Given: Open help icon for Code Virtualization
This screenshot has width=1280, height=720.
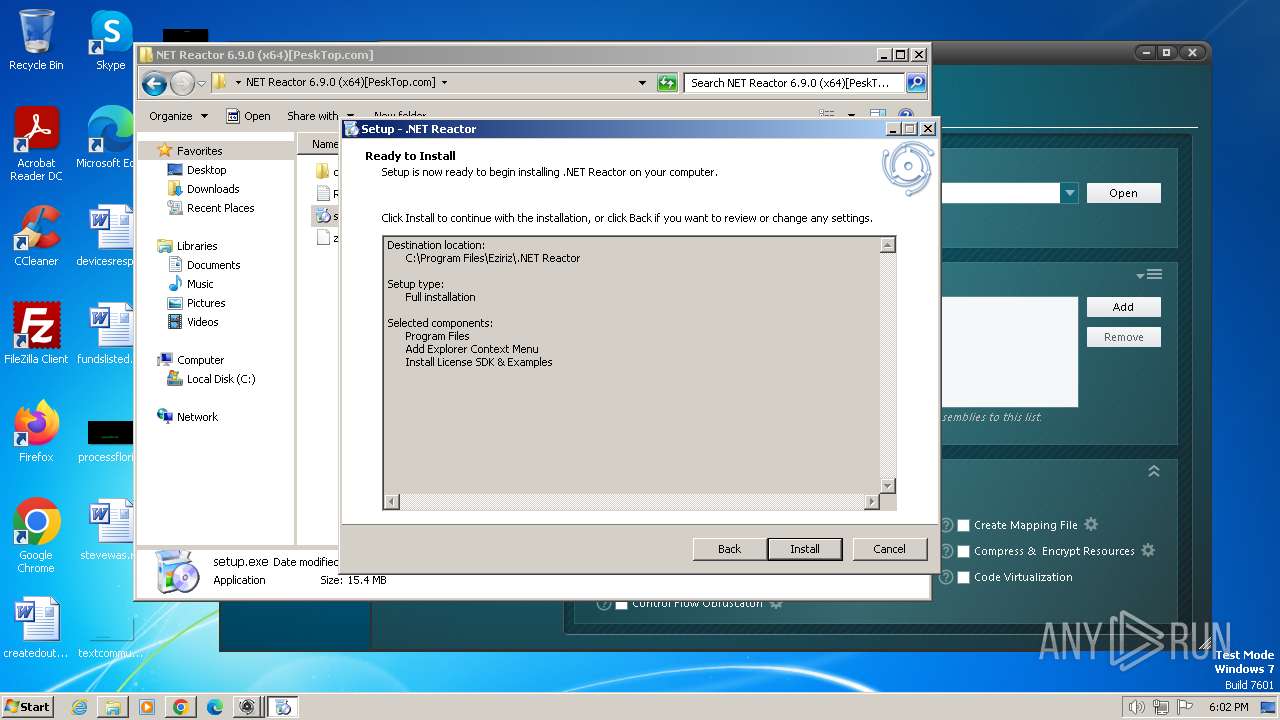Looking at the screenshot, I should [946, 577].
